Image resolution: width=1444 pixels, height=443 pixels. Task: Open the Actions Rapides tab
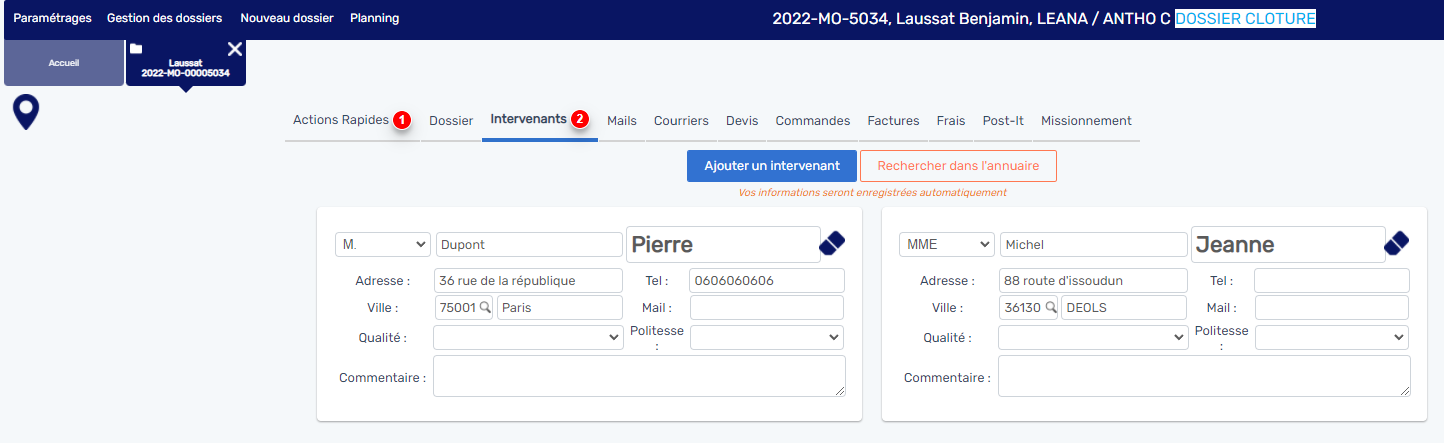coord(341,120)
